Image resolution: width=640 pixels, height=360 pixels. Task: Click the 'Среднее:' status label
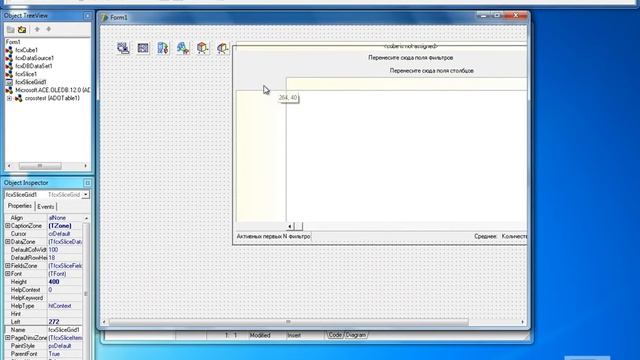pyautogui.click(x=485, y=236)
